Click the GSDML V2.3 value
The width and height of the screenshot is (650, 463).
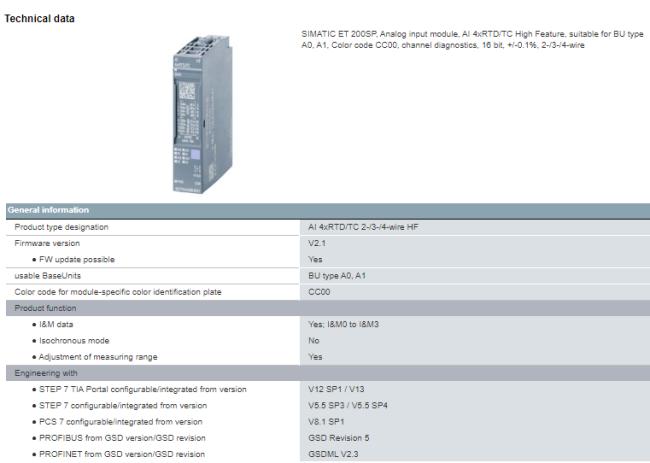point(334,454)
